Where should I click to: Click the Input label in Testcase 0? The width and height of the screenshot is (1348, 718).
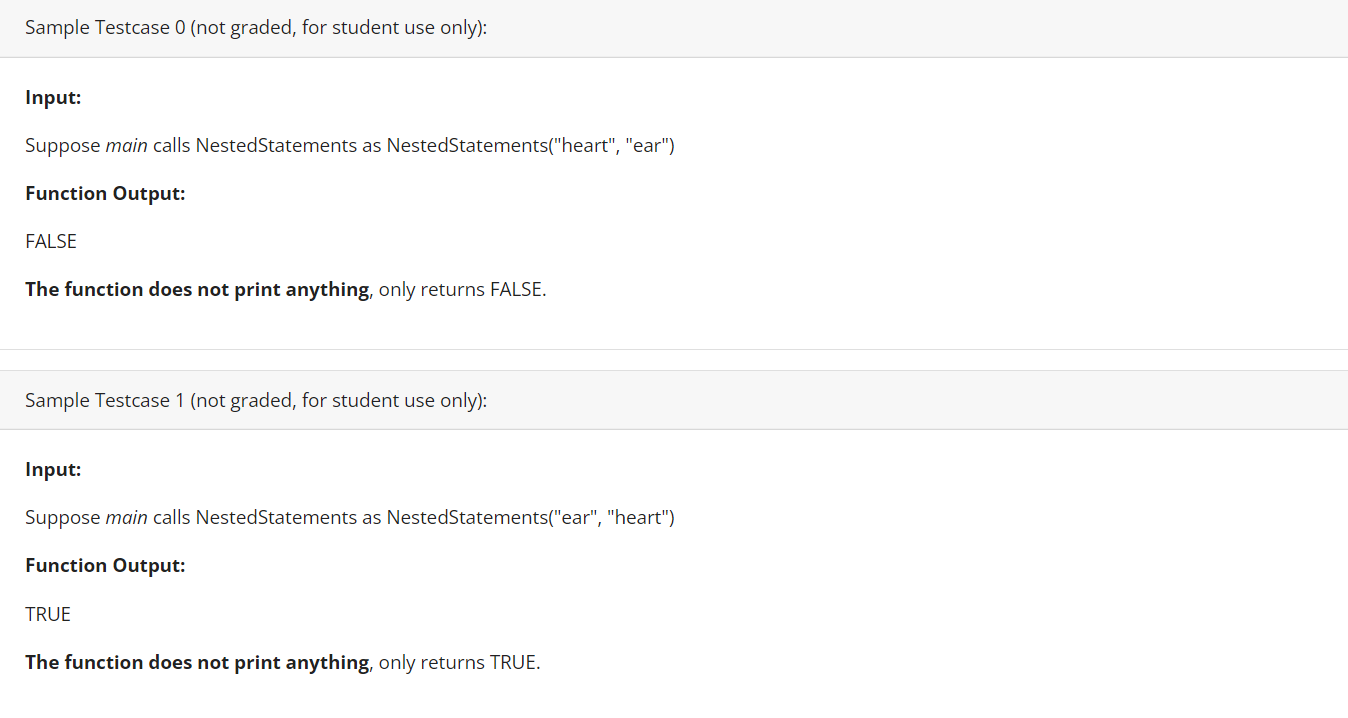(x=53, y=98)
